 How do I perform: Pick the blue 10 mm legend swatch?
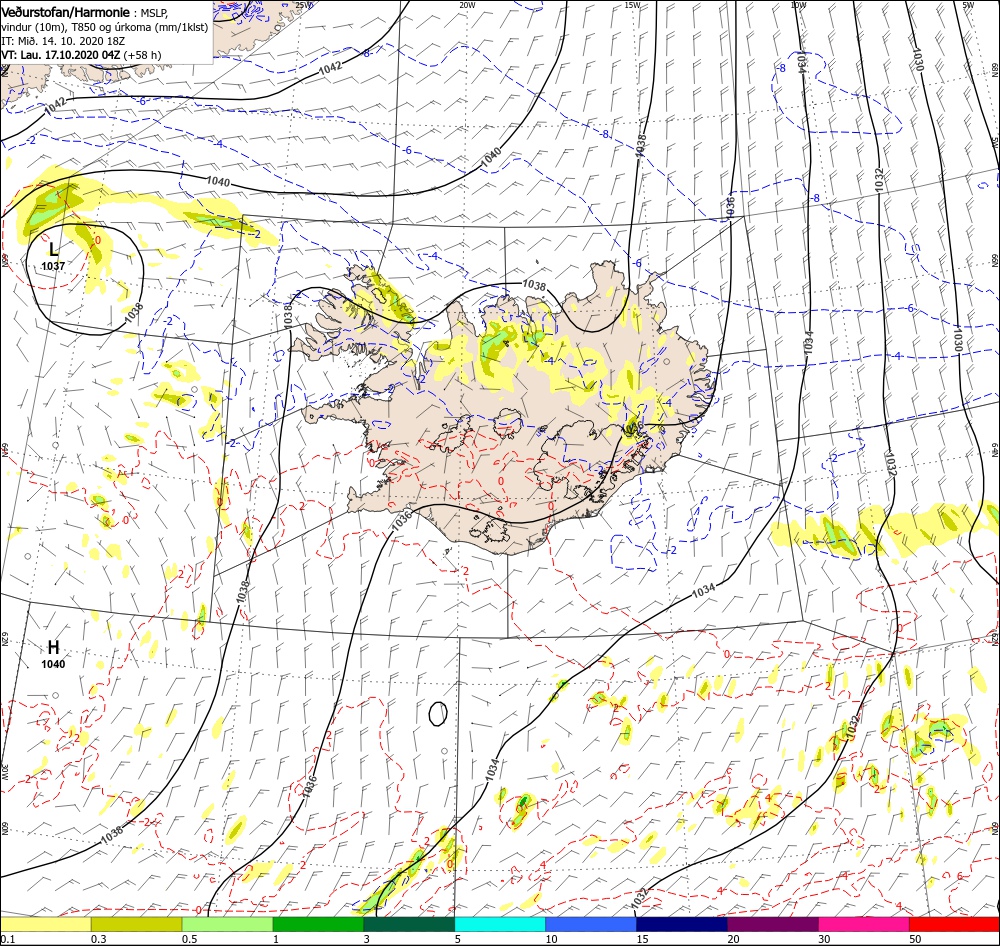(591, 924)
